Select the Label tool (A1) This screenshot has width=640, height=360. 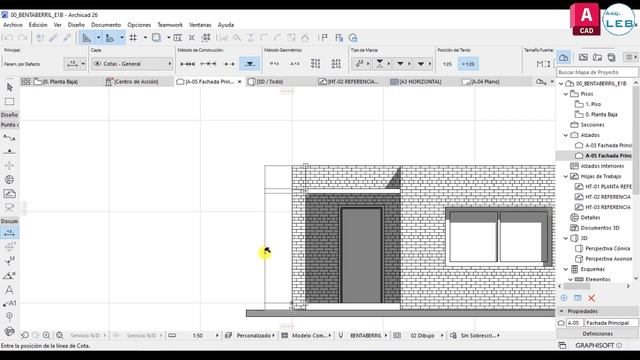point(9,303)
